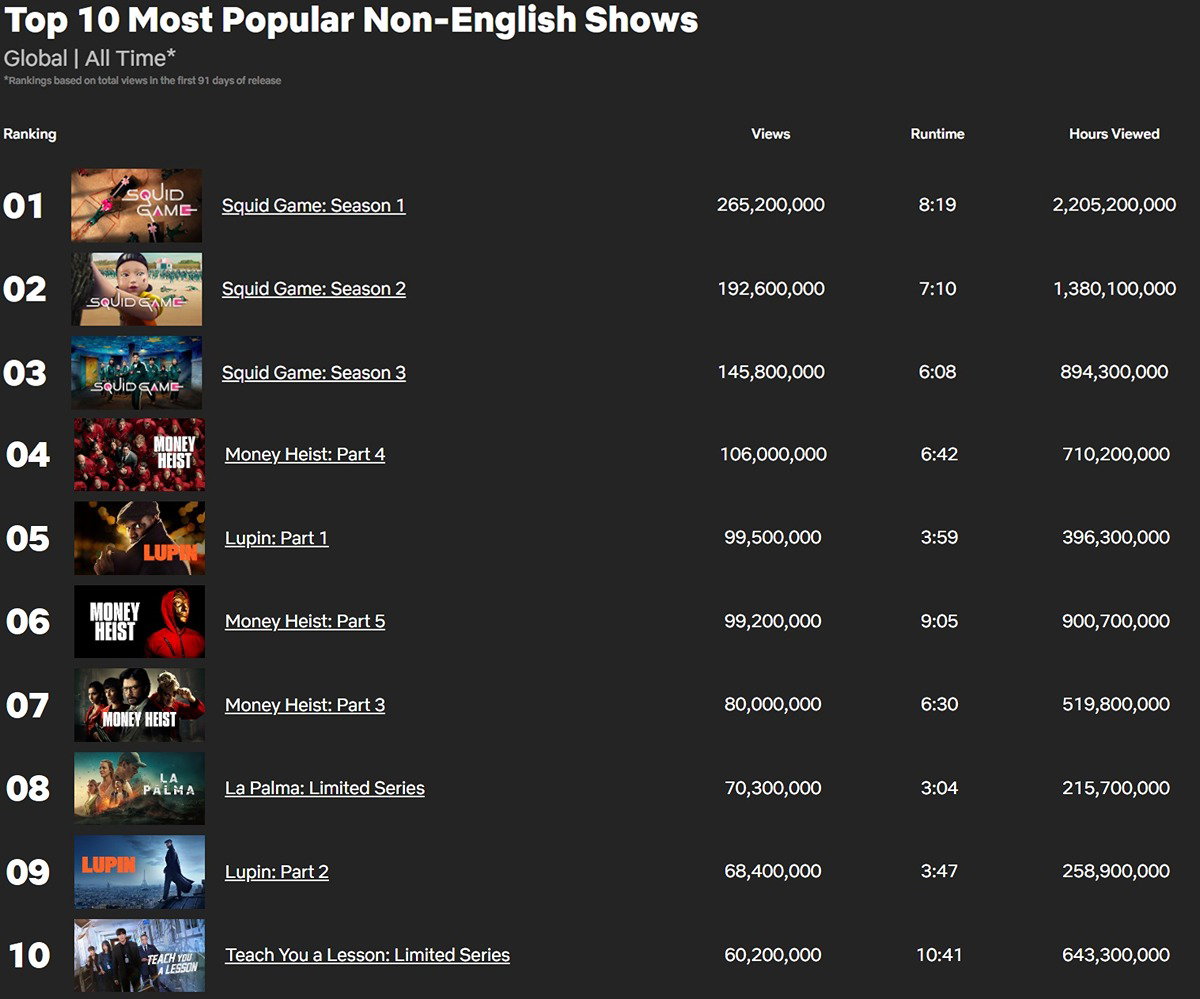This screenshot has height=999, width=1200.
Task: Open Teach You a Lesson: Limited Series link
Action: pyautogui.click(x=368, y=955)
